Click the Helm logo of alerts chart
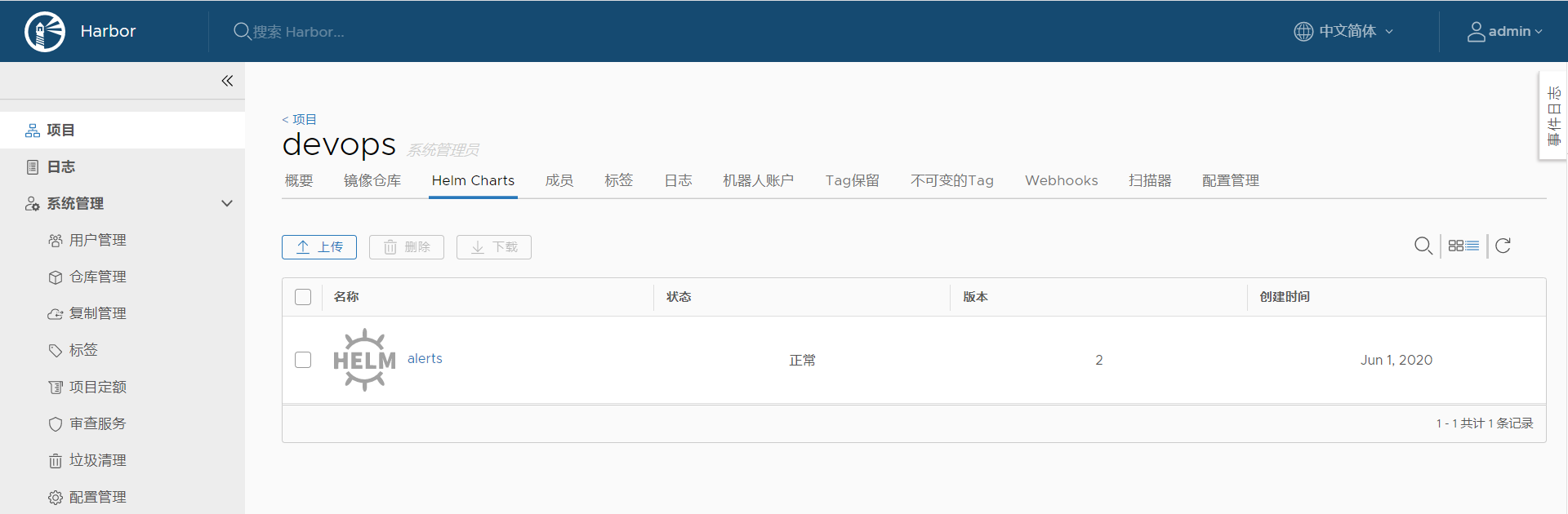 coord(364,360)
